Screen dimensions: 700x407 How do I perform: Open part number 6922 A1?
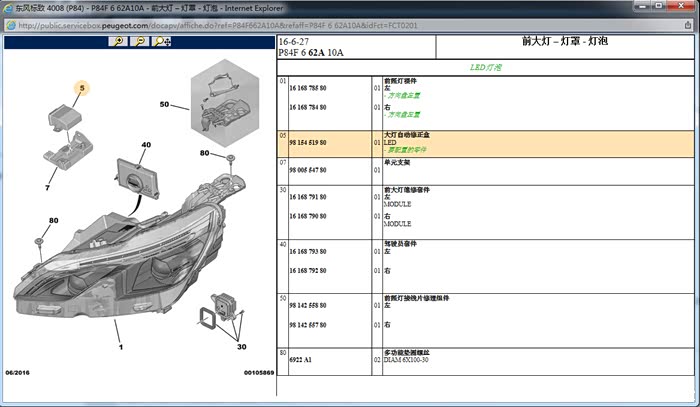[x=300, y=359]
